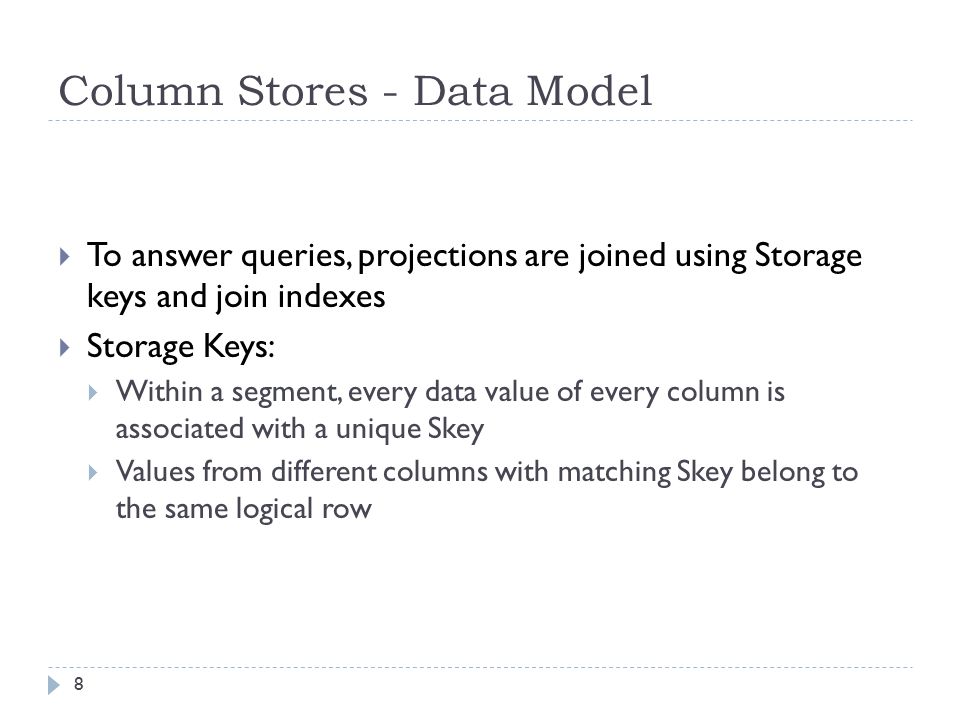The width and height of the screenshot is (960, 720).
Task: Click the slide number 8 in footer
Action: [x=78, y=684]
